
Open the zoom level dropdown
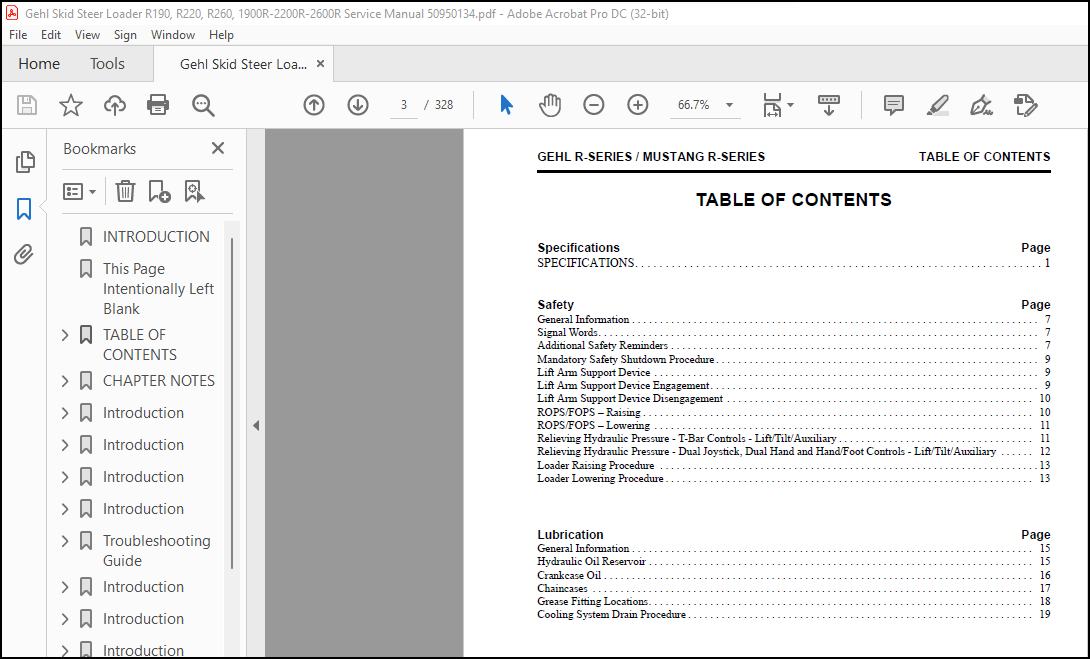(729, 105)
